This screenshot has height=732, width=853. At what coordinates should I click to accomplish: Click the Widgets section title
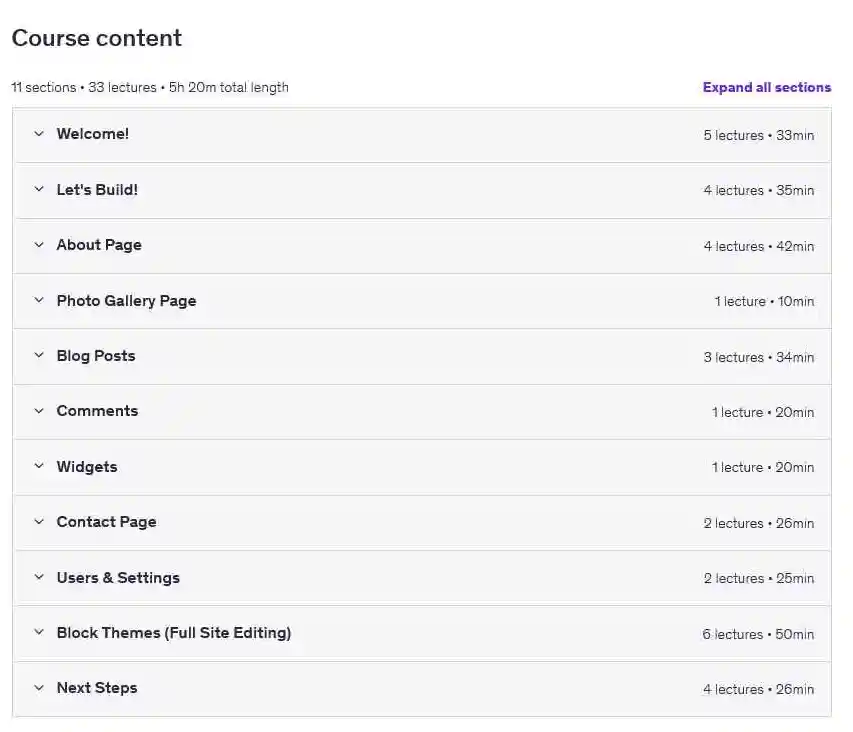pyautogui.click(x=87, y=467)
